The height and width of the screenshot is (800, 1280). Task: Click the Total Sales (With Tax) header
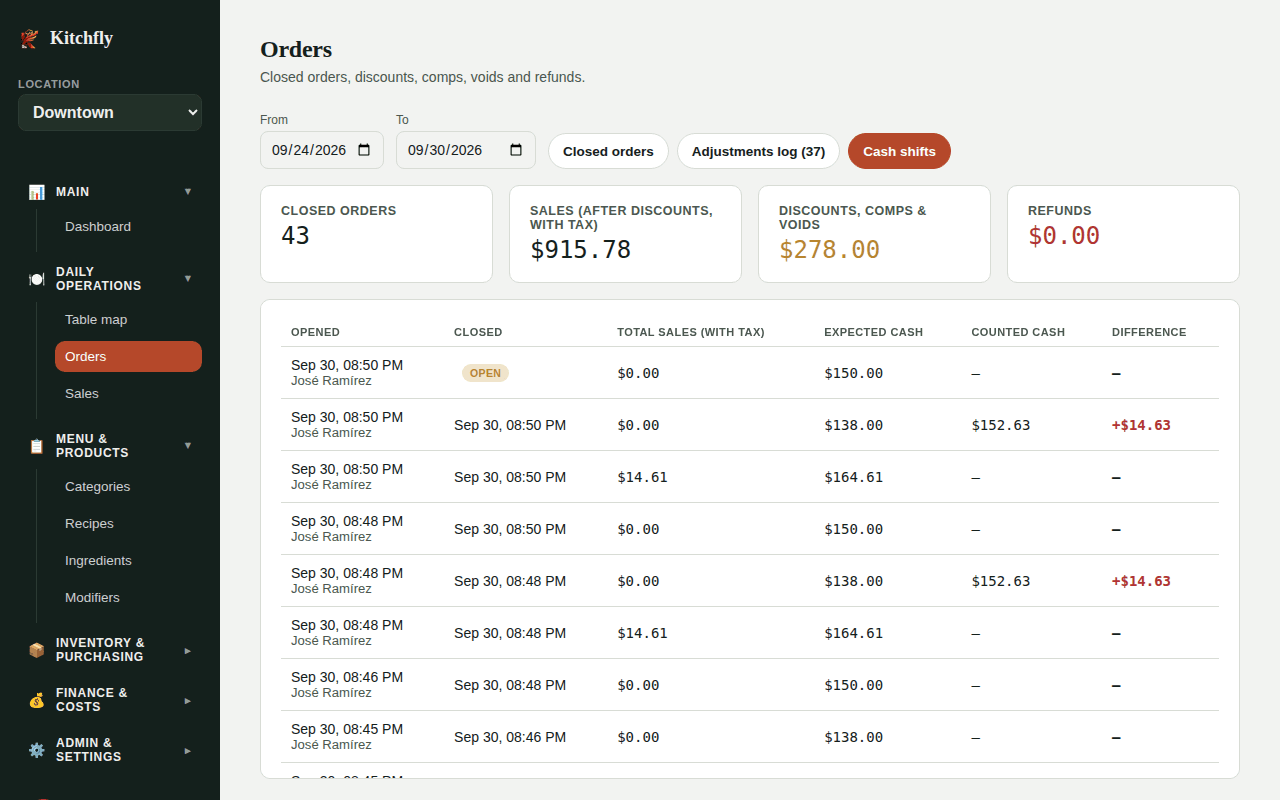[x=690, y=332]
